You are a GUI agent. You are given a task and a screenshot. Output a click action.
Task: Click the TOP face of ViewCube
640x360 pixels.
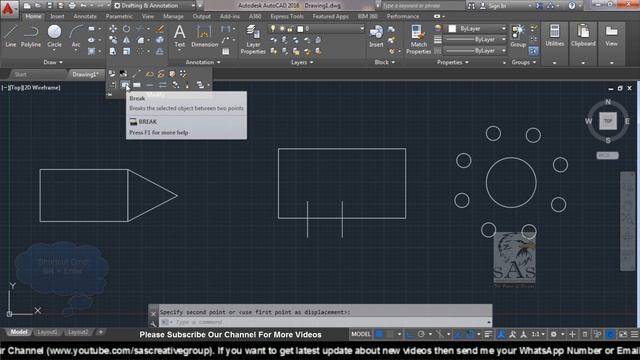608,121
